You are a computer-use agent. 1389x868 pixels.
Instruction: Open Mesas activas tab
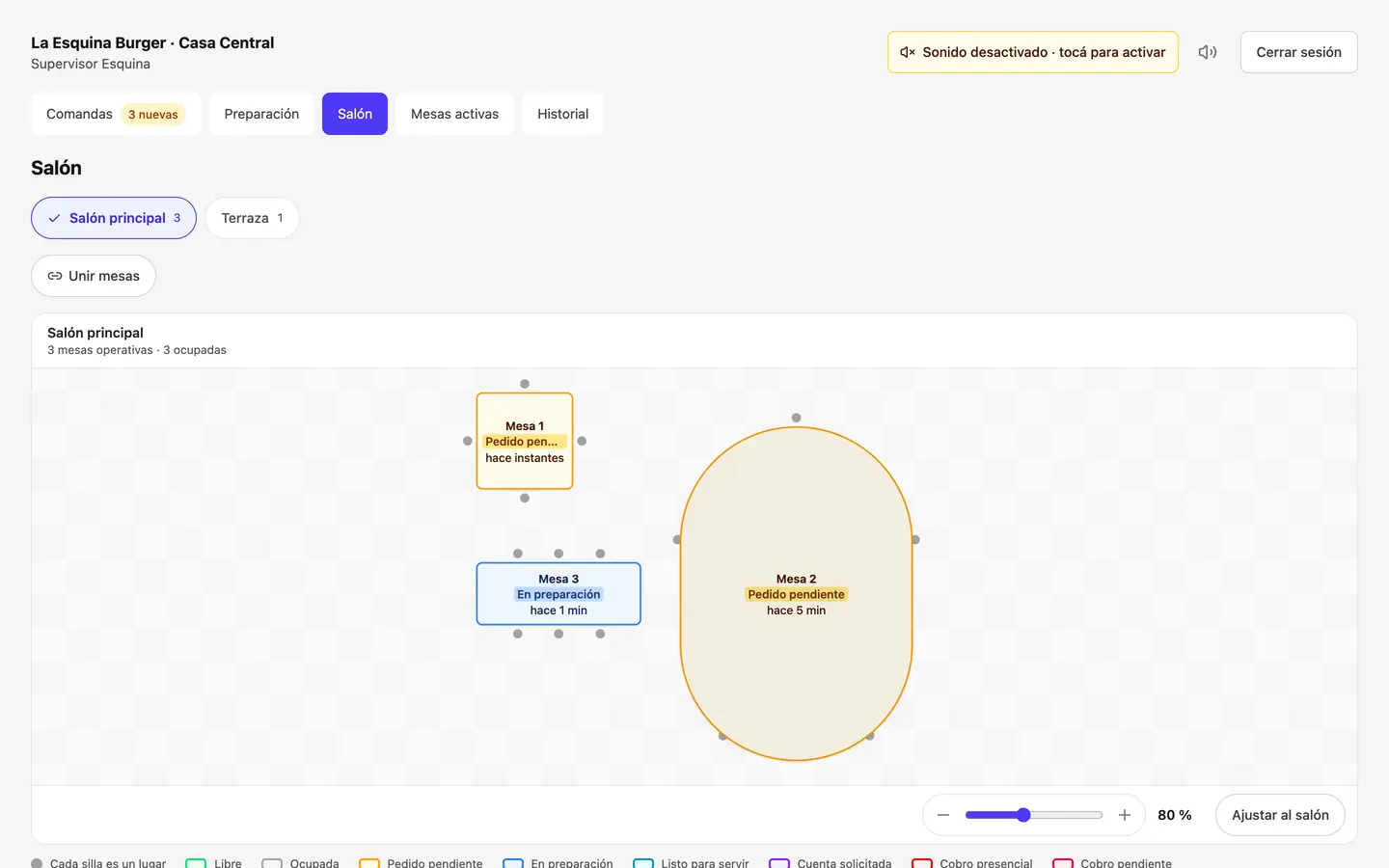[454, 114]
